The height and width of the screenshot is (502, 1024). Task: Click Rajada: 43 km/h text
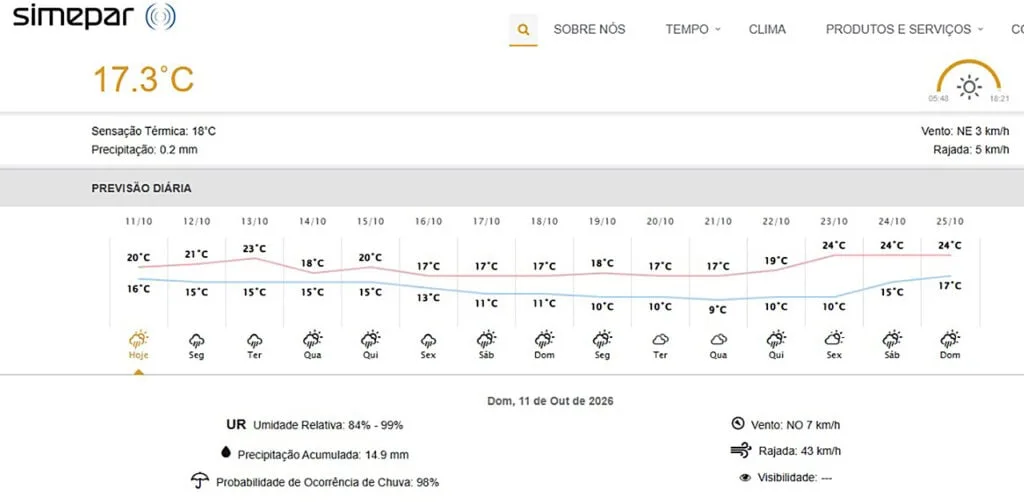point(799,451)
